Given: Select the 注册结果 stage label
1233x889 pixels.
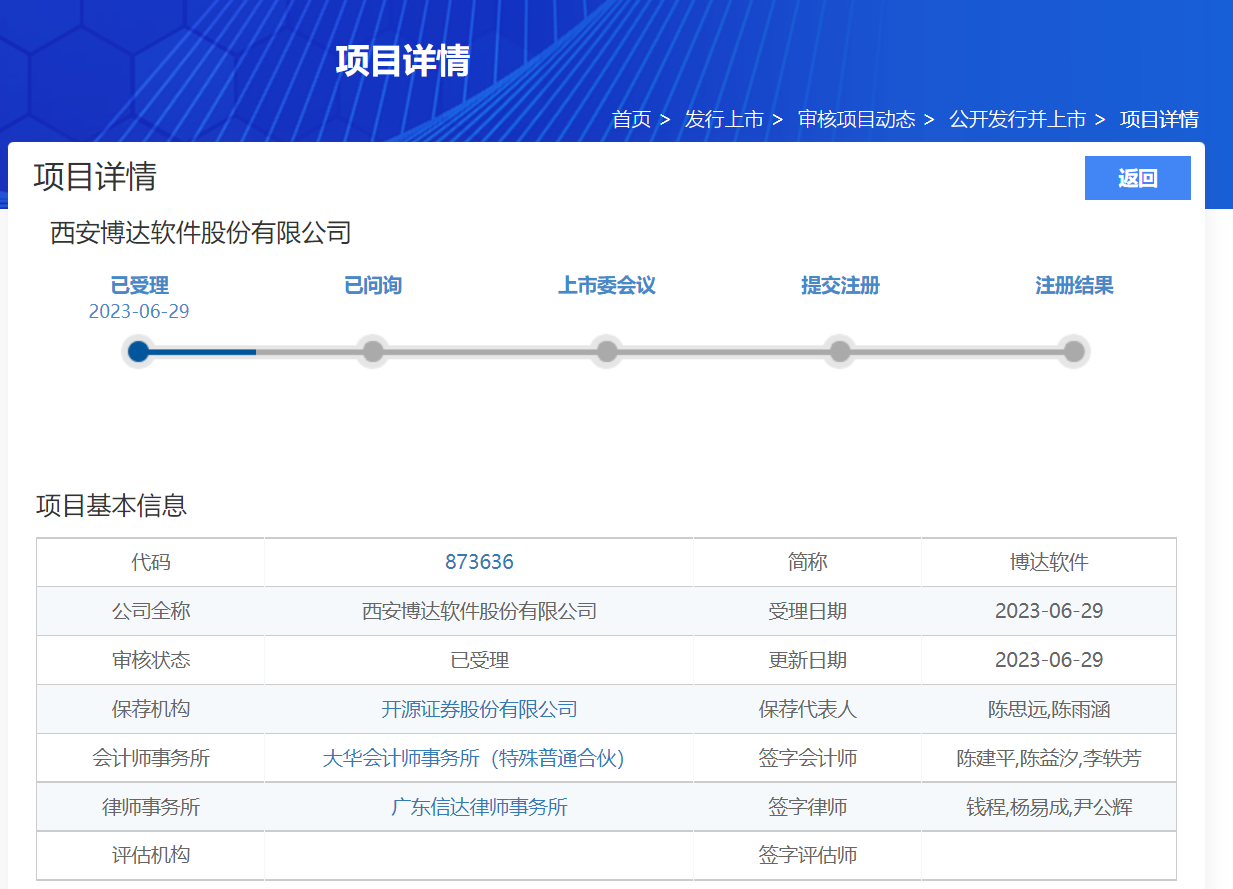Looking at the screenshot, I should 1074,286.
